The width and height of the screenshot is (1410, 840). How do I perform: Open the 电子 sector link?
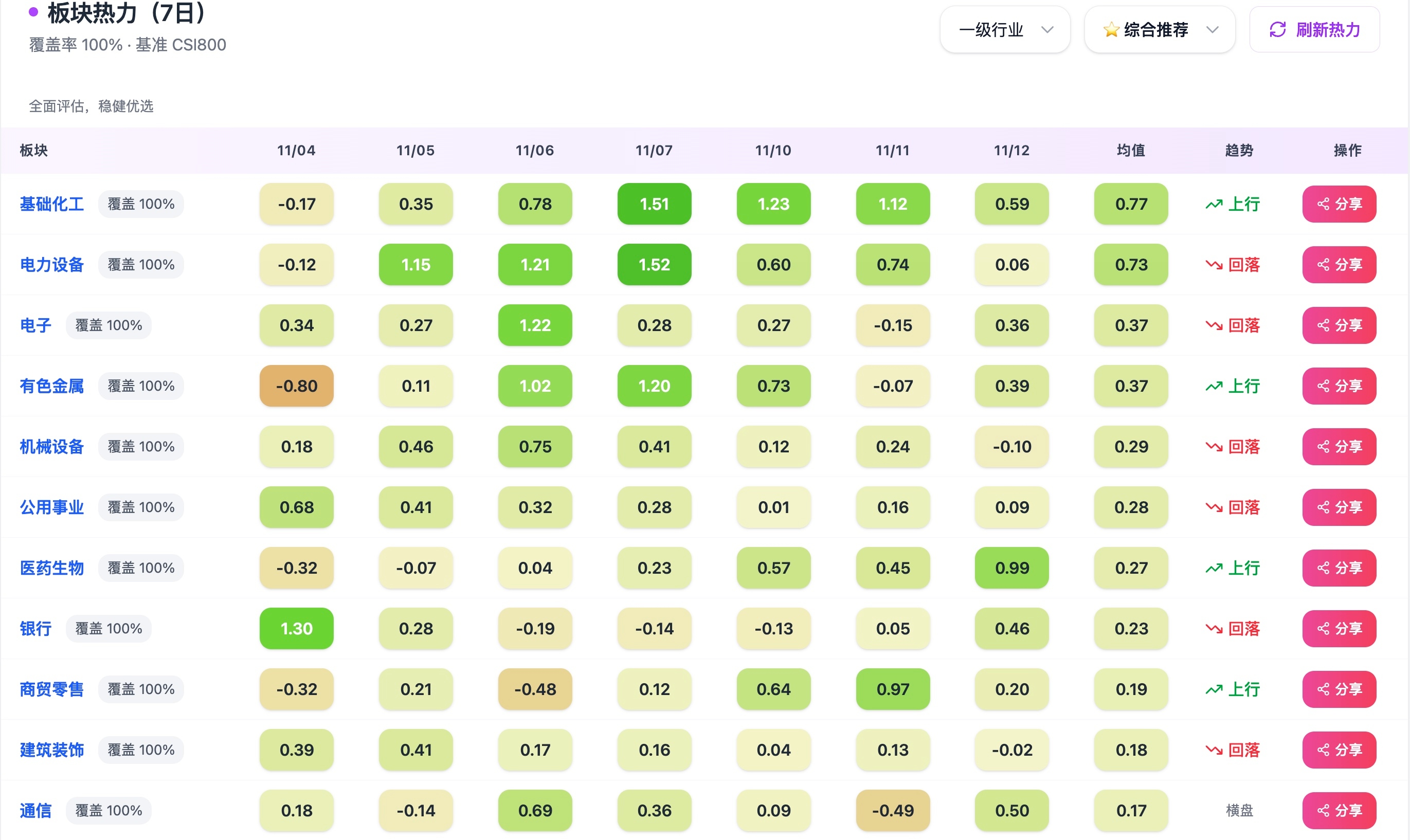(x=35, y=325)
